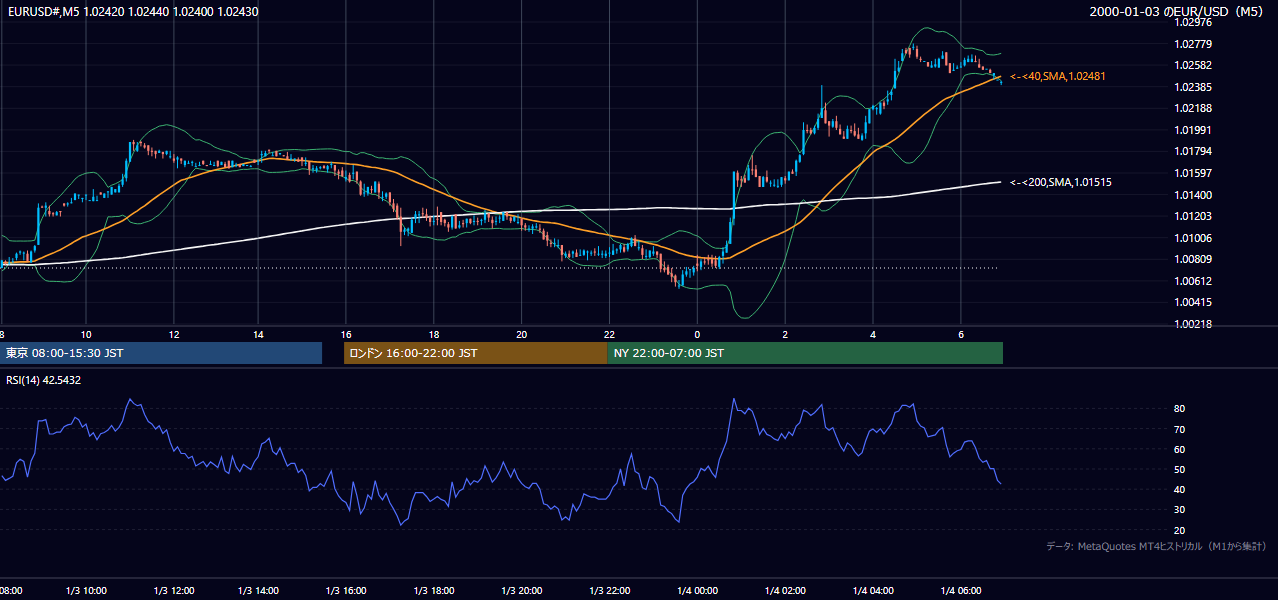Click the RSI scale value 50
This screenshot has height=600, width=1278.
[x=1180, y=469]
